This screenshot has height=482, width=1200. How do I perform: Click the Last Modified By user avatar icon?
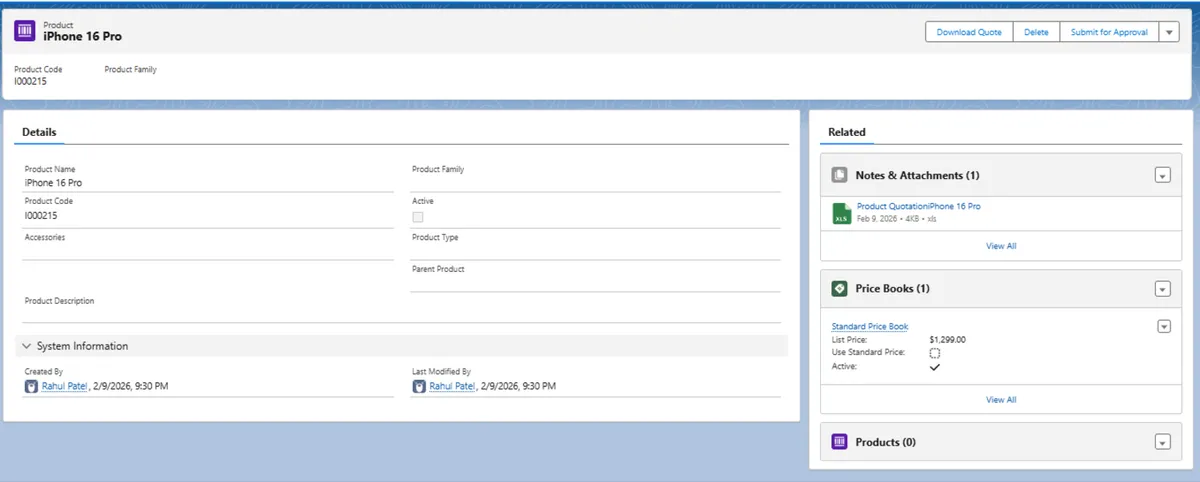point(420,386)
